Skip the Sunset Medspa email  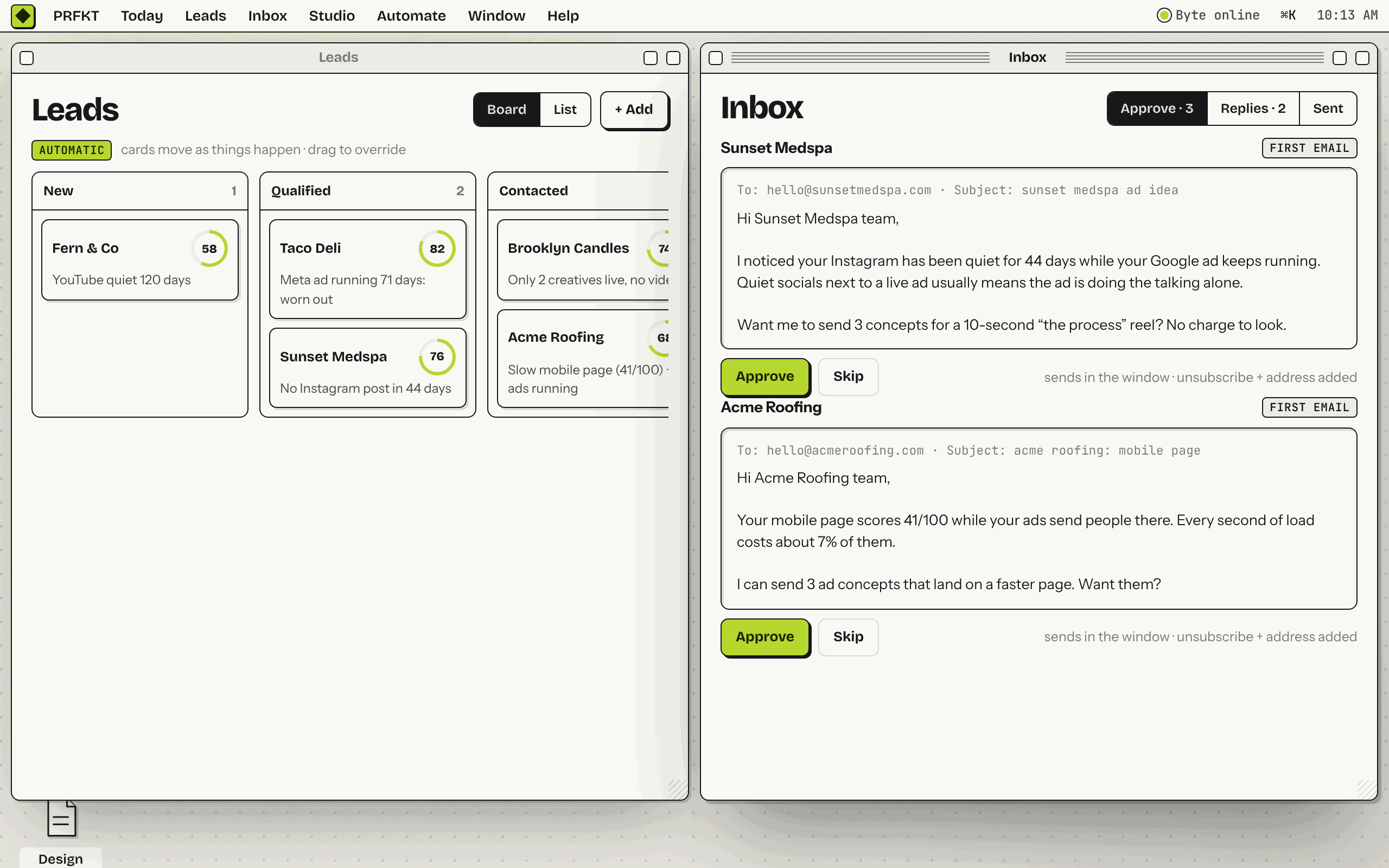pyautogui.click(x=849, y=376)
